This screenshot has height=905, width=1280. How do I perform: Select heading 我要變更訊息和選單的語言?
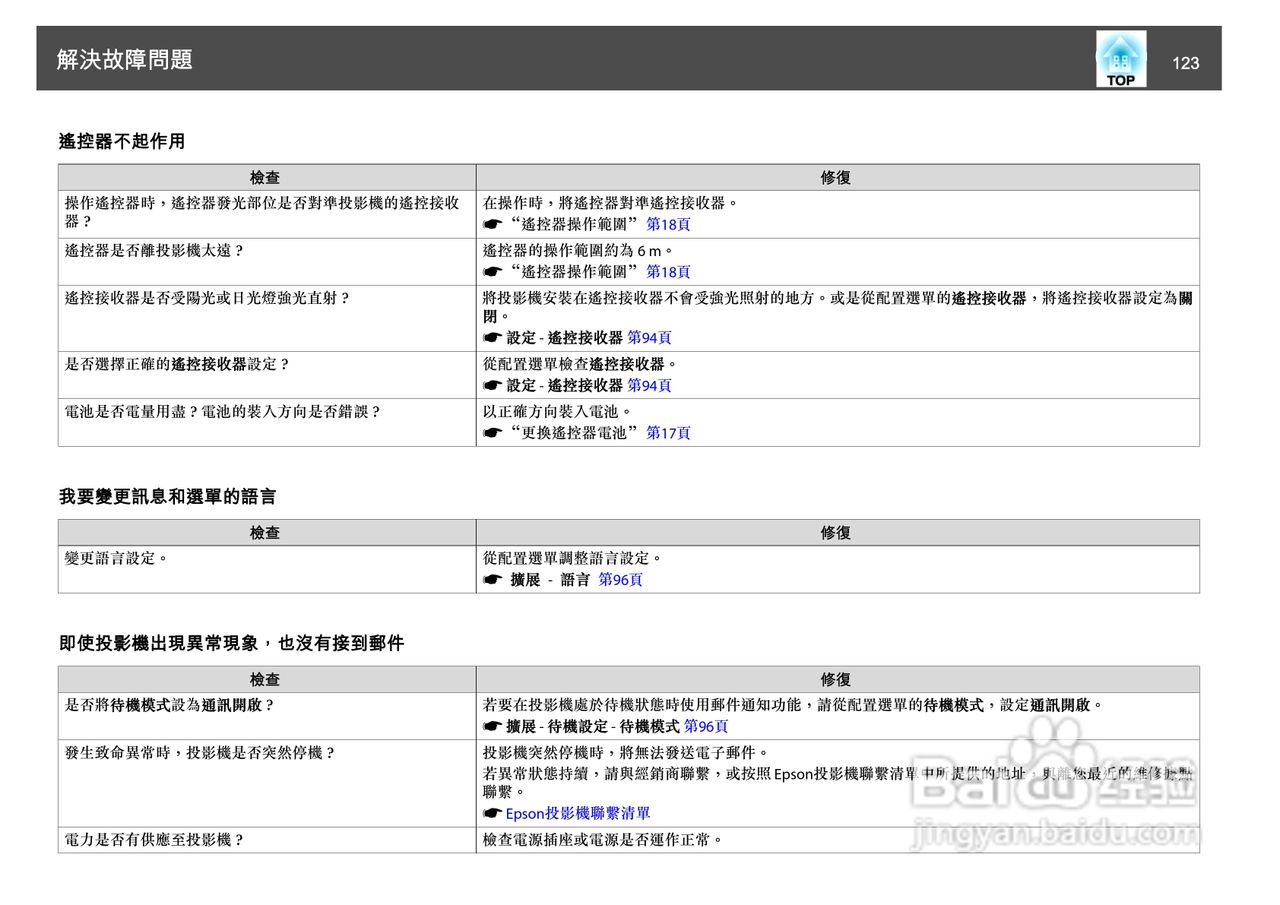[x=168, y=496]
